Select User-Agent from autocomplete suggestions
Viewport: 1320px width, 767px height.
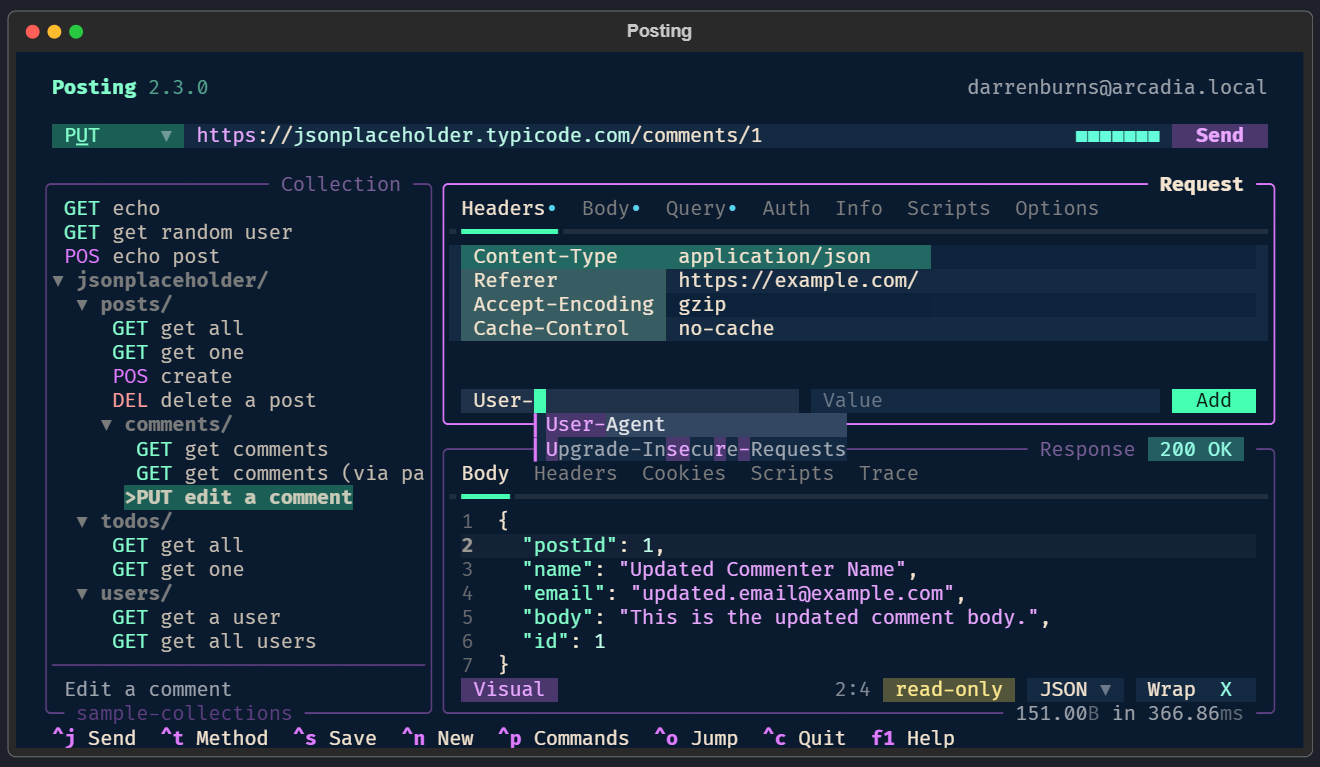[605, 425]
